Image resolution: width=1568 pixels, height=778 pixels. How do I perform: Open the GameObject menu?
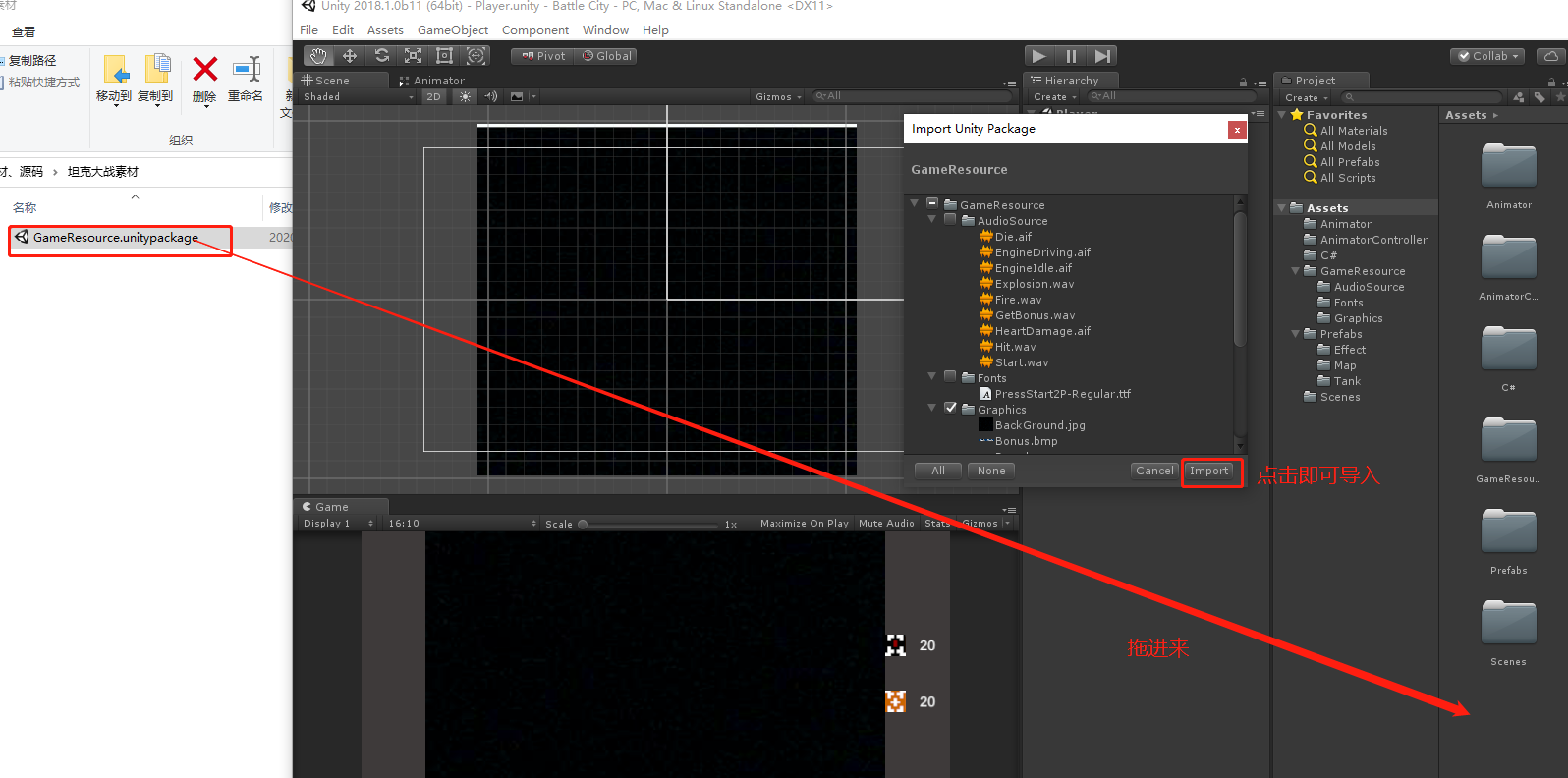click(x=453, y=30)
